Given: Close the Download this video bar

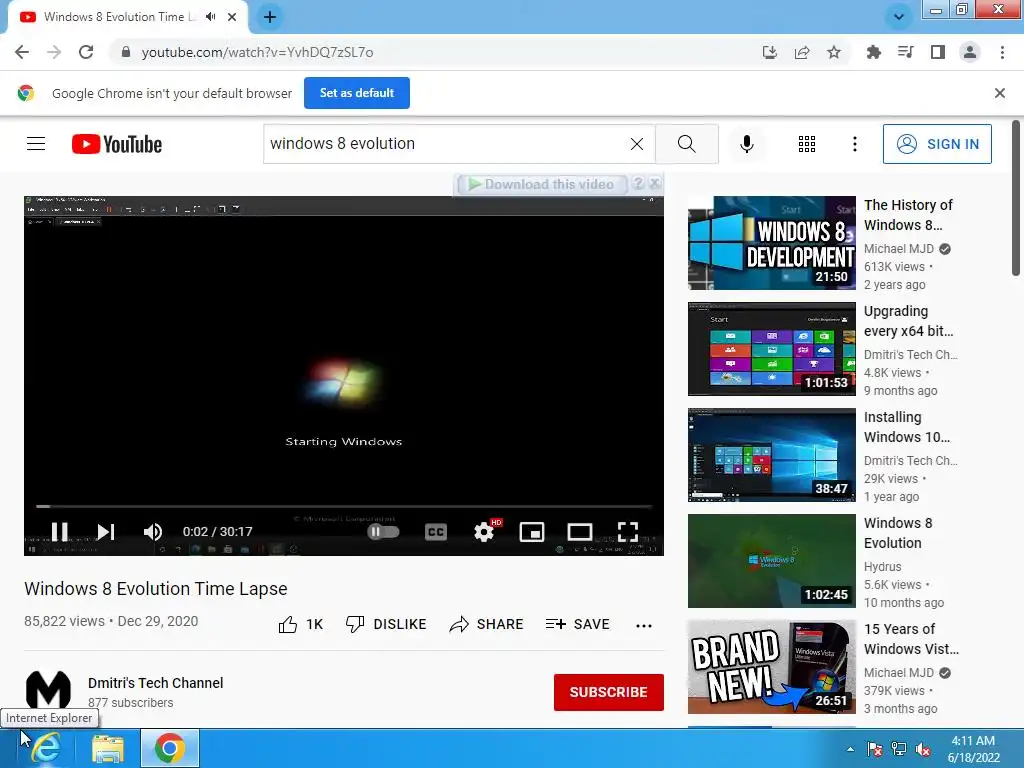Looking at the screenshot, I should 655,184.
